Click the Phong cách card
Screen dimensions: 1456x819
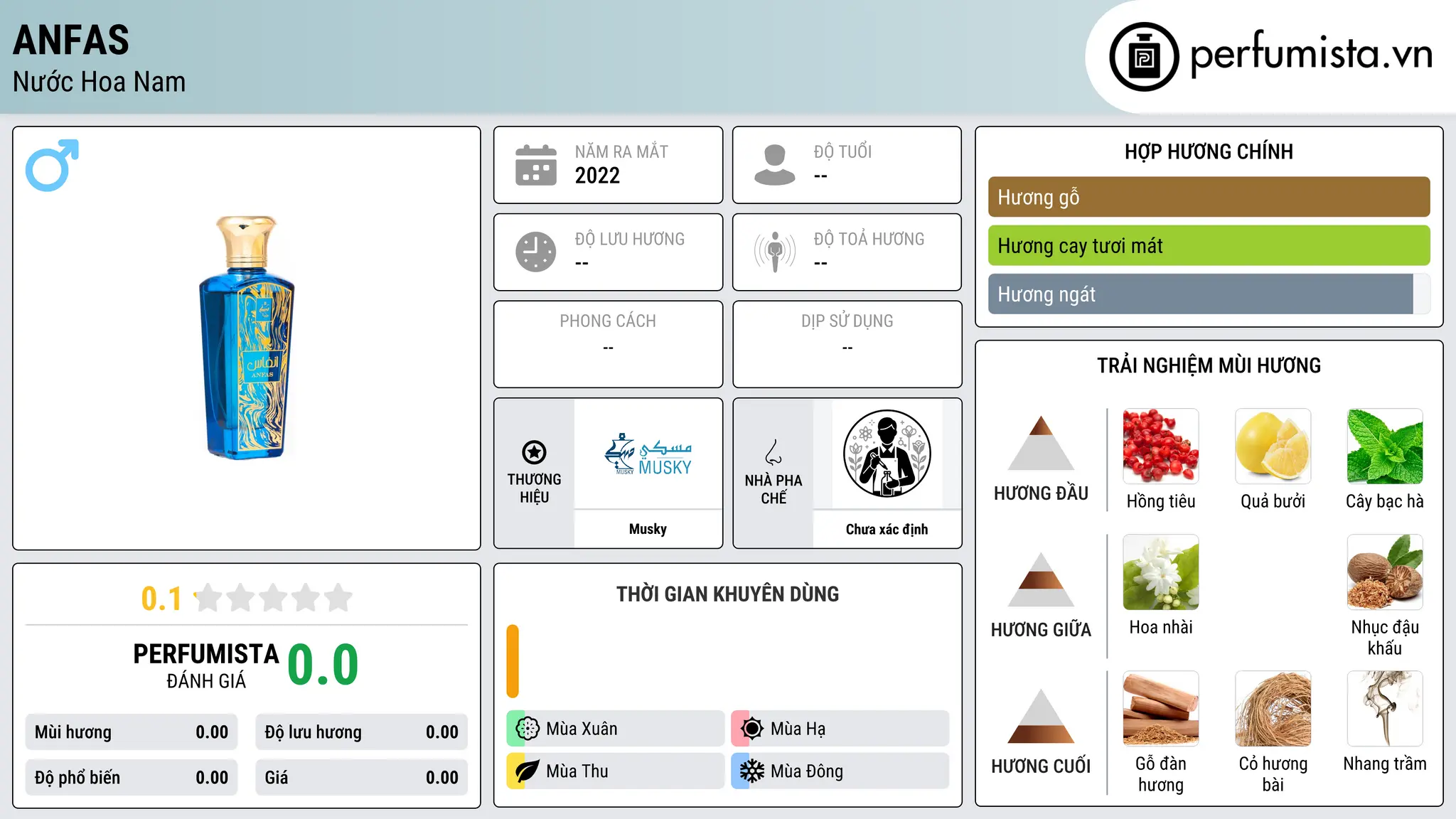[608, 344]
